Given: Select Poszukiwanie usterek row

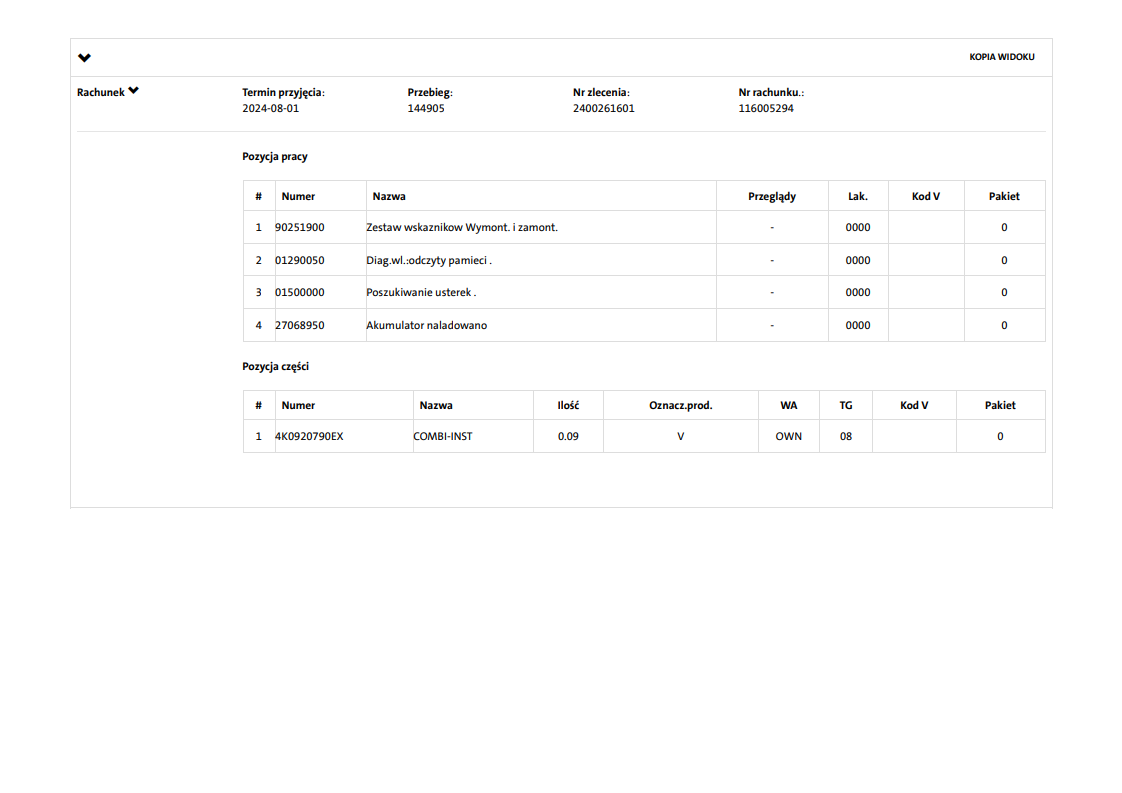Looking at the screenshot, I should [x=644, y=293].
